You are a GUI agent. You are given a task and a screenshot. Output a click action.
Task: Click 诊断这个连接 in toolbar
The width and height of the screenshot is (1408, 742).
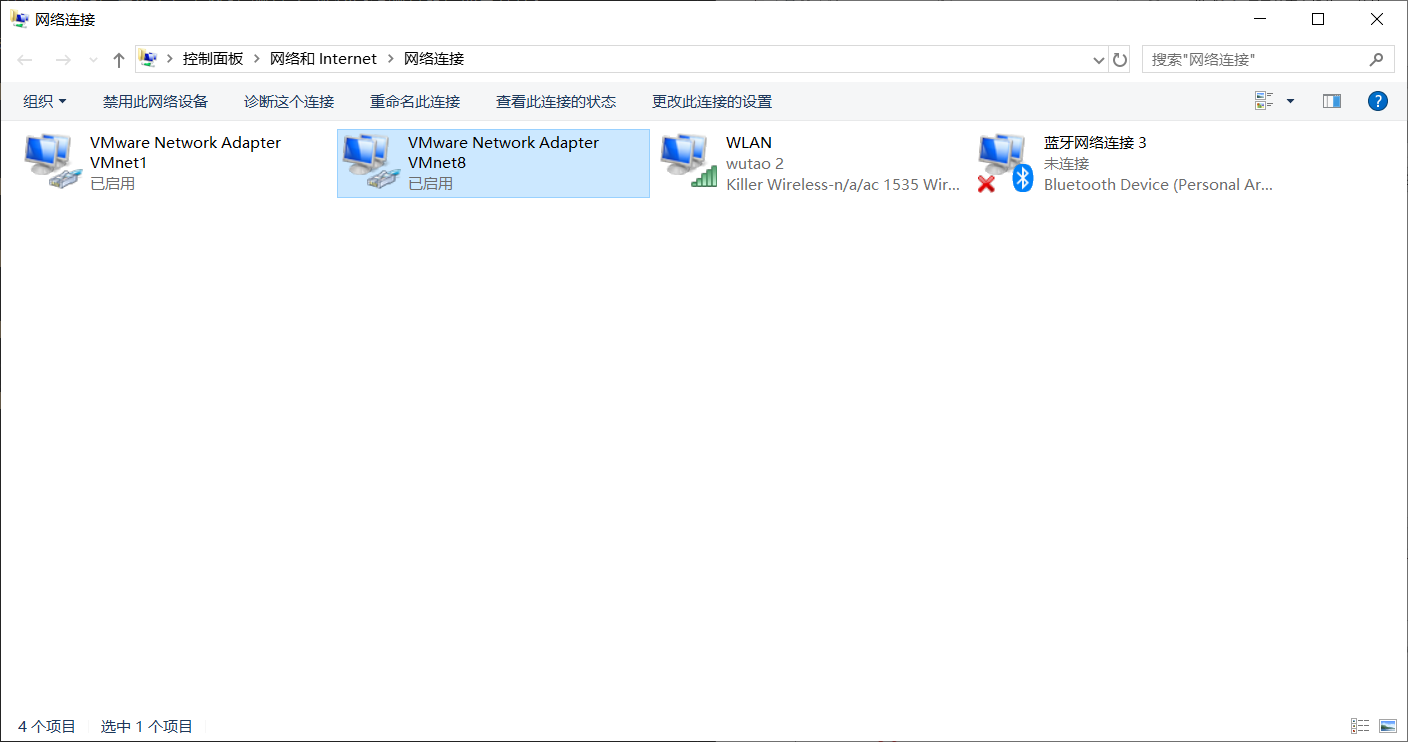pos(289,101)
